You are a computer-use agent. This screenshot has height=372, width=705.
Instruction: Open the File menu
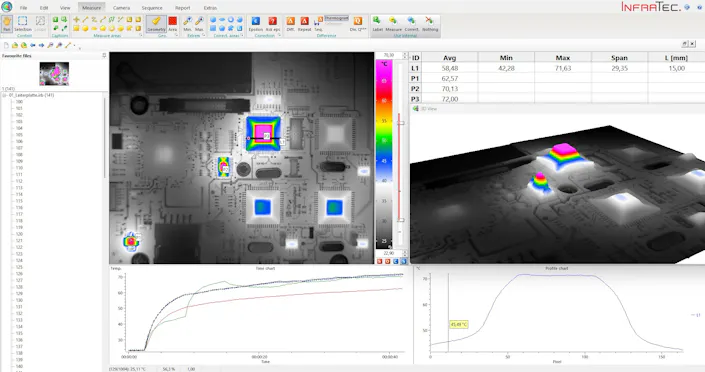[23, 8]
